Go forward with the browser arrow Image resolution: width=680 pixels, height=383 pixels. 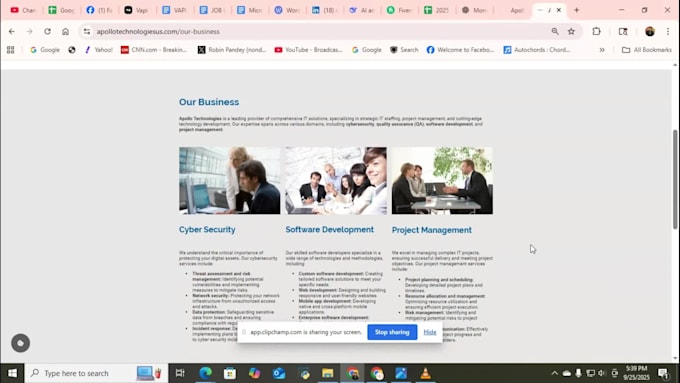tap(29, 31)
